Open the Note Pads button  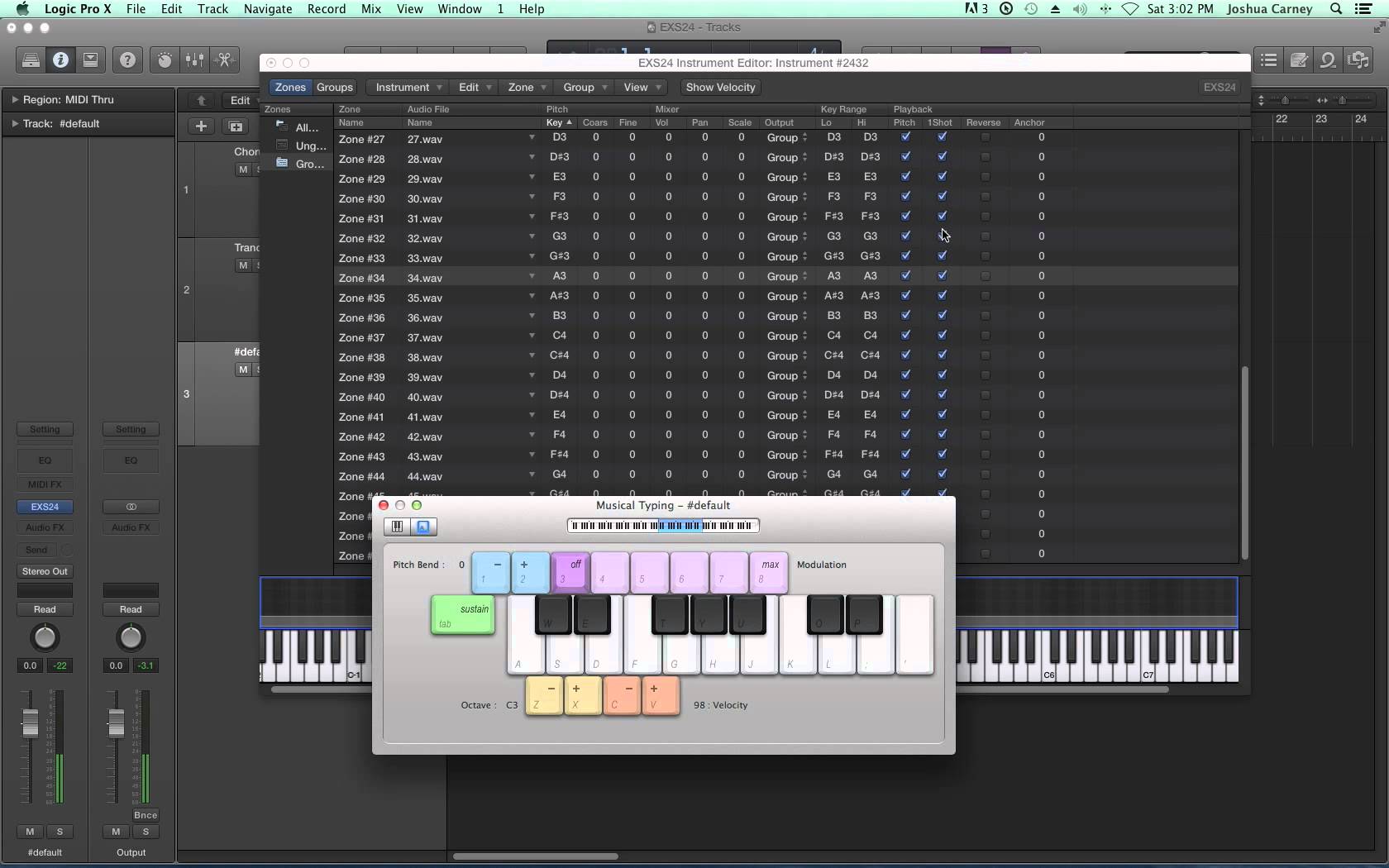click(x=1298, y=60)
